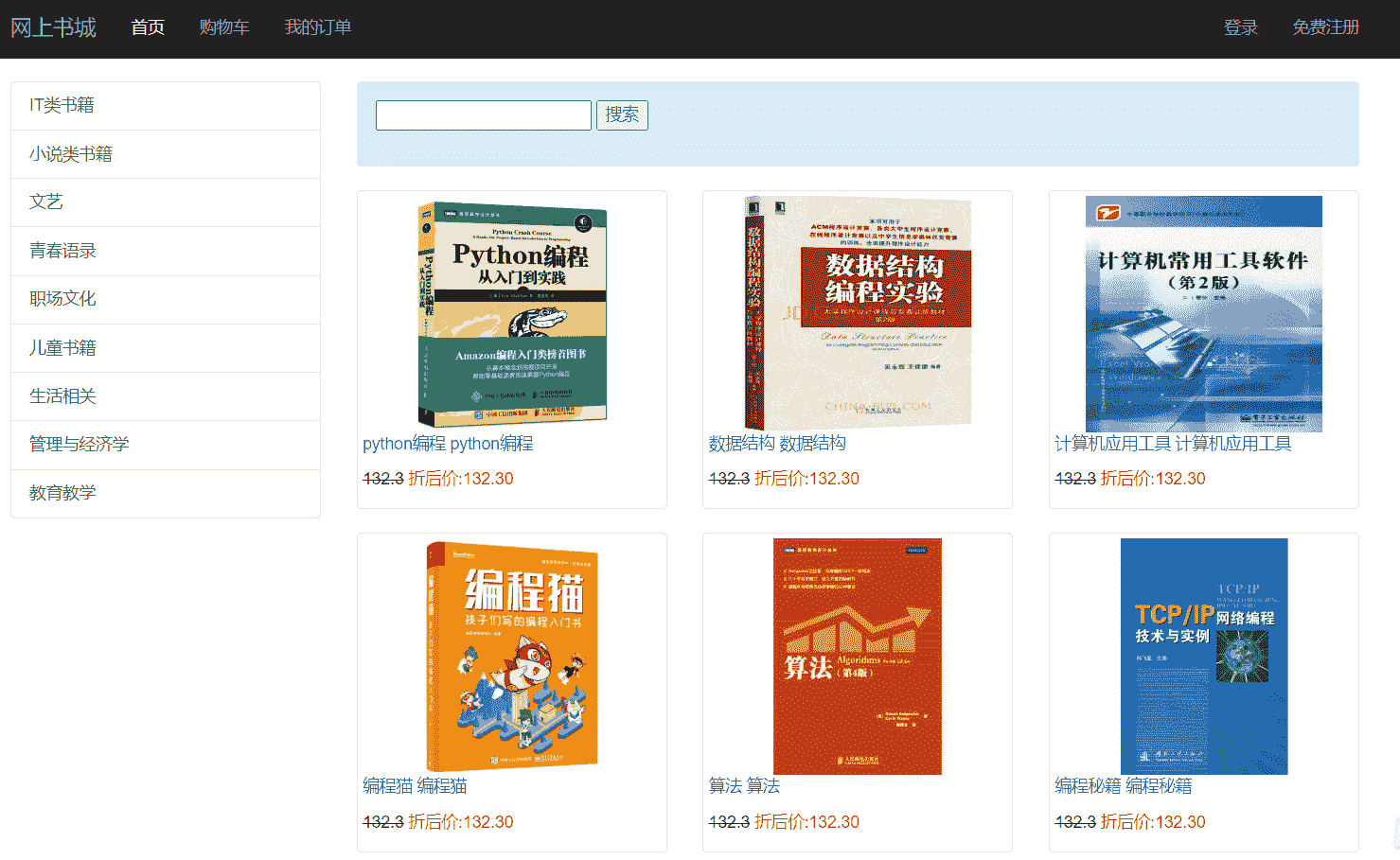1400x860 pixels.
Task: Go to the 首页 nav item
Action: [148, 27]
